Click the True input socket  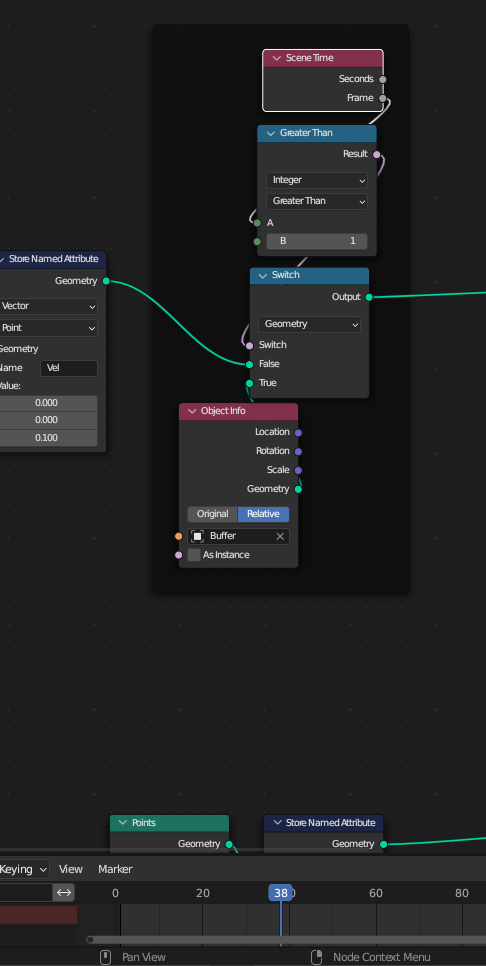pyautogui.click(x=249, y=383)
